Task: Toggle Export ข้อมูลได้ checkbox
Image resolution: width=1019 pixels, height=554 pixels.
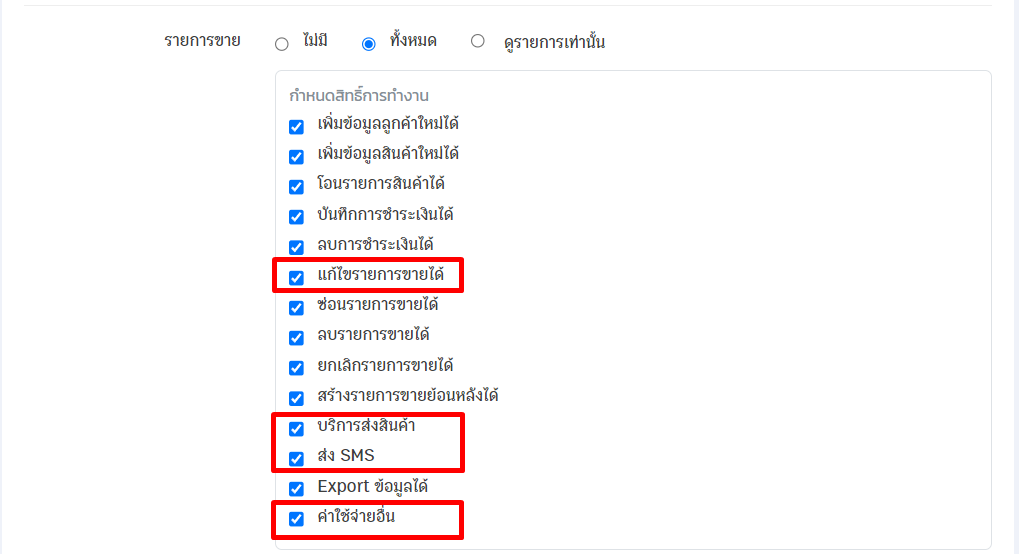Action: pos(296,488)
